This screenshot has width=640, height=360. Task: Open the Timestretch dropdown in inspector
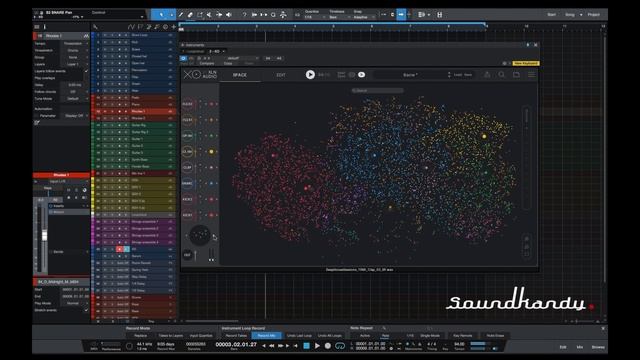coord(76,50)
